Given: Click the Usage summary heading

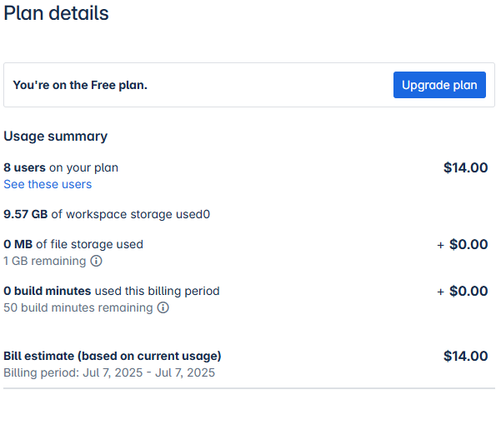Looking at the screenshot, I should 56,136.
